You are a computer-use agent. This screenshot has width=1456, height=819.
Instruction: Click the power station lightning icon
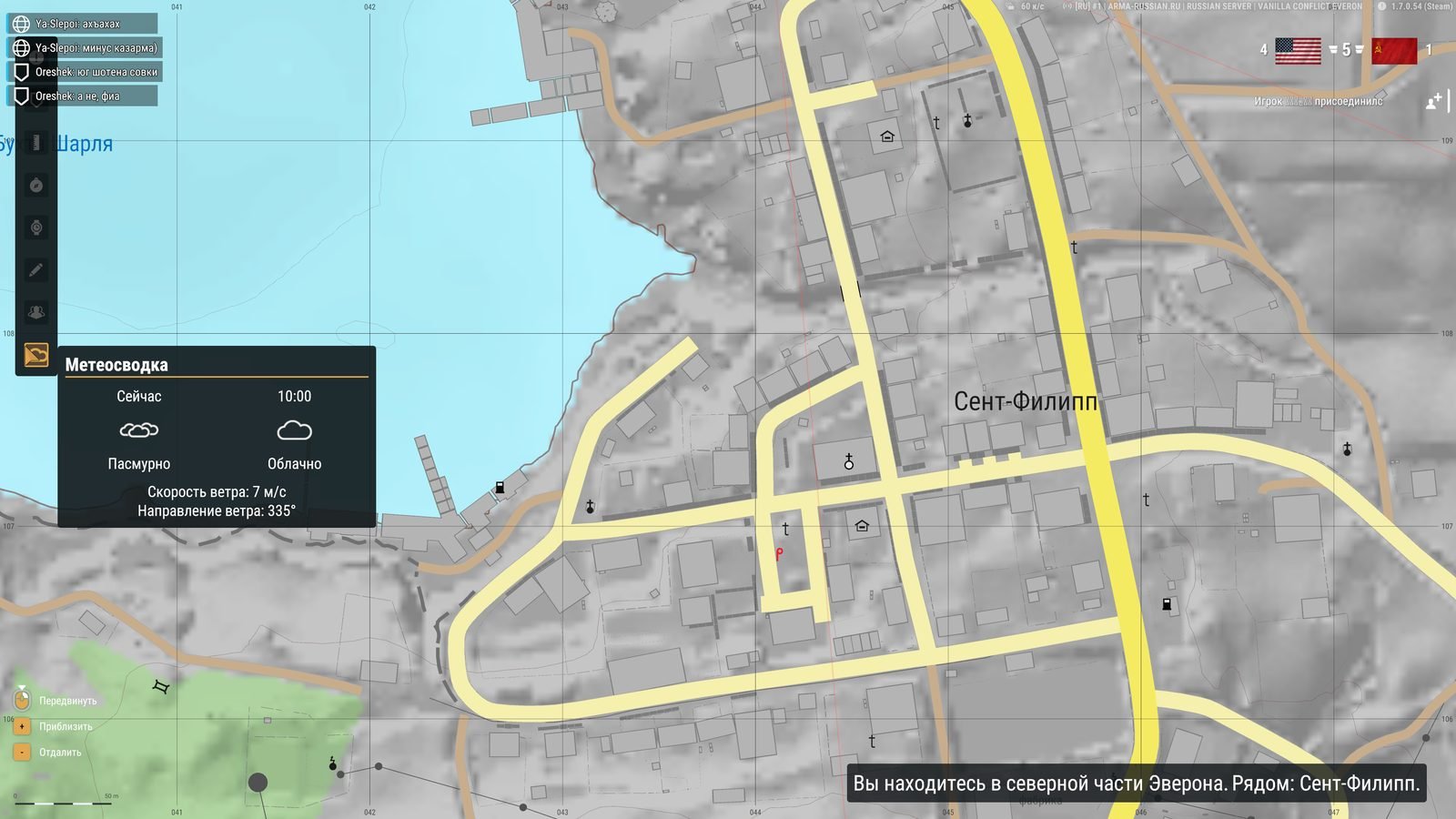[333, 763]
